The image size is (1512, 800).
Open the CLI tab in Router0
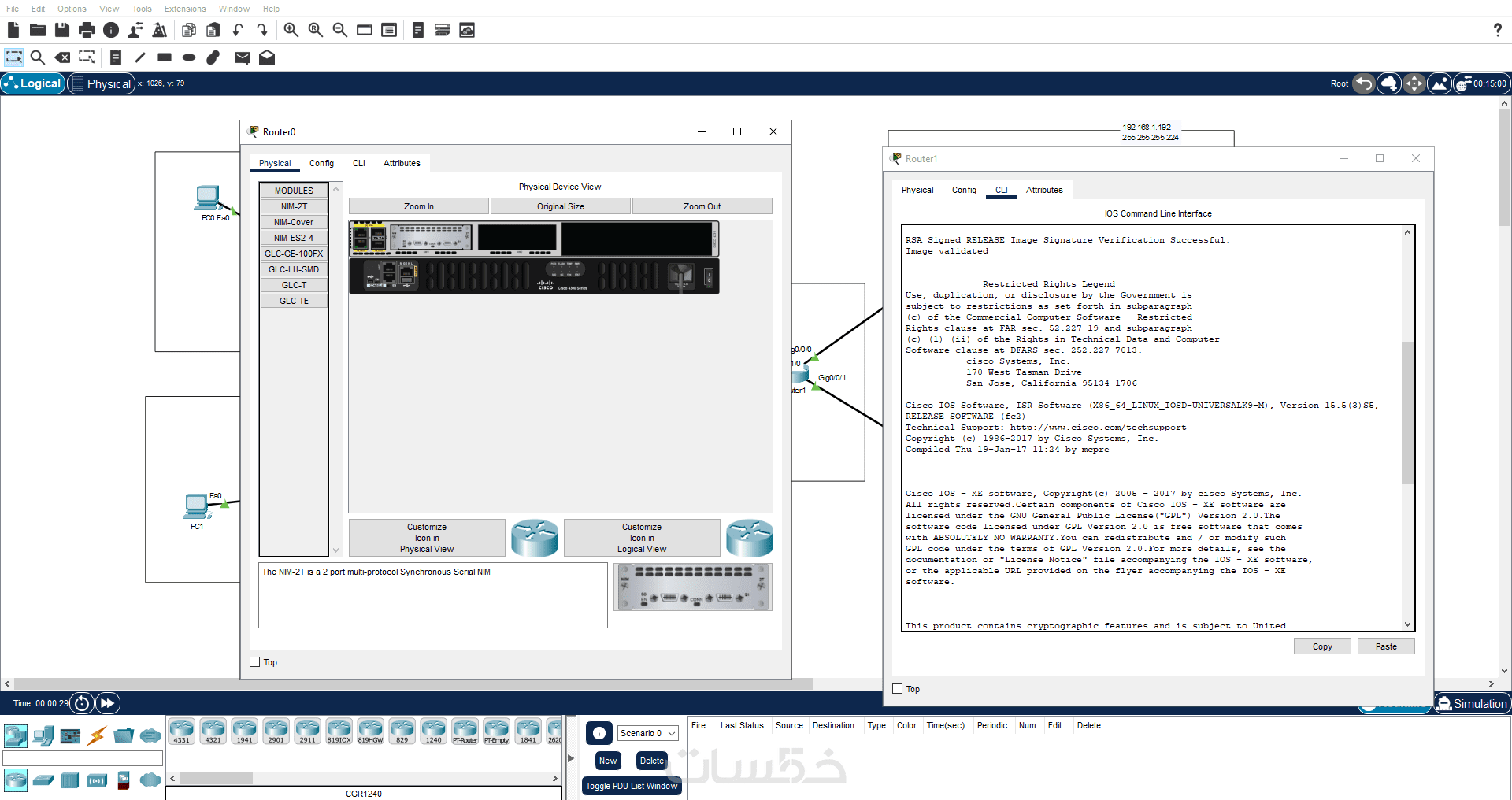(x=359, y=163)
